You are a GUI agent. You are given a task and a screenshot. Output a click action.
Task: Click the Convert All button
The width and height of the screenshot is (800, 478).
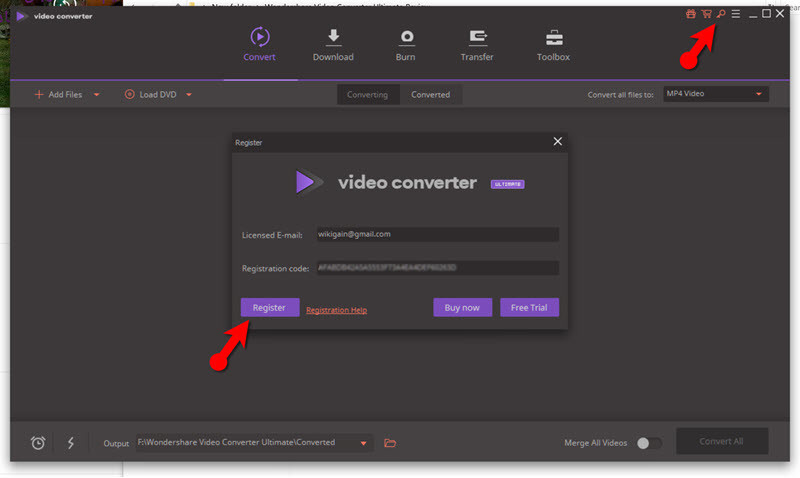(x=721, y=441)
